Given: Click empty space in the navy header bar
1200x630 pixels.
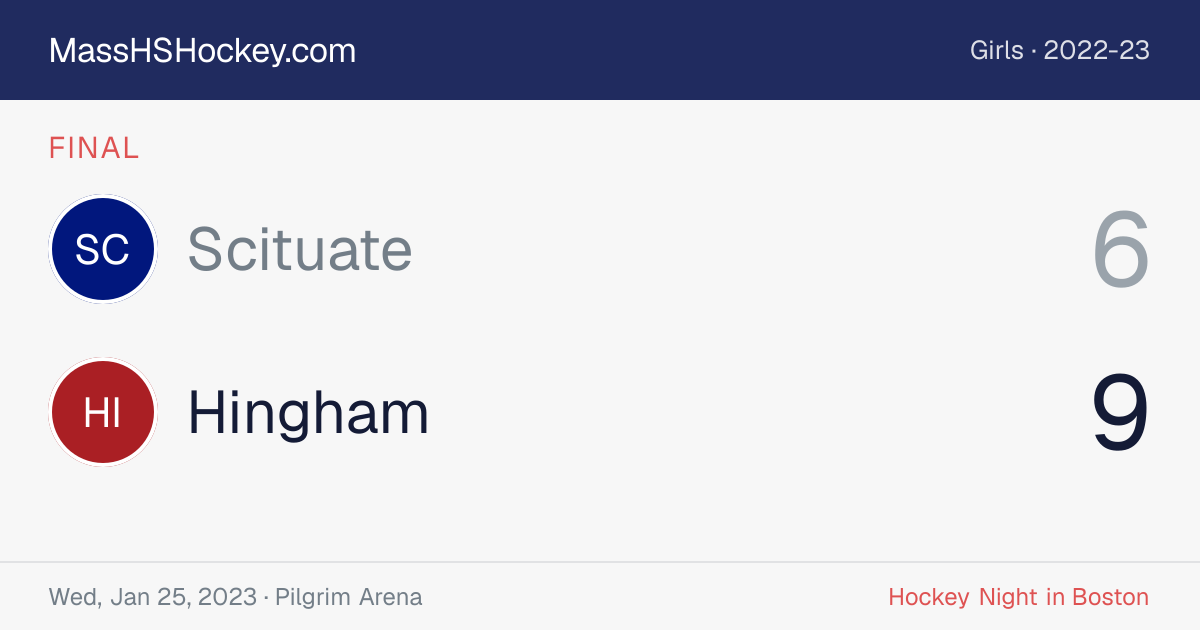Looking at the screenshot, I should click(x=660, y=50).
